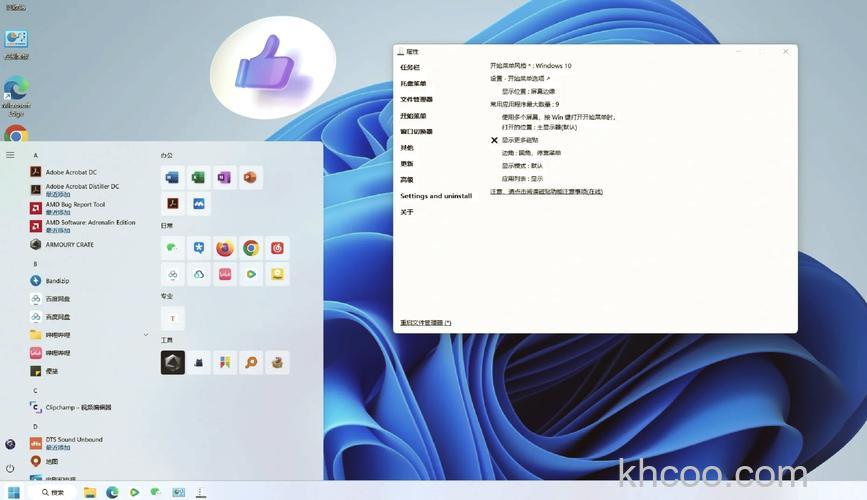This screenshot has height=500, width=867.
Task: Select 窗口切换器 section in properties sidebar
Action: tap(416, 132)
